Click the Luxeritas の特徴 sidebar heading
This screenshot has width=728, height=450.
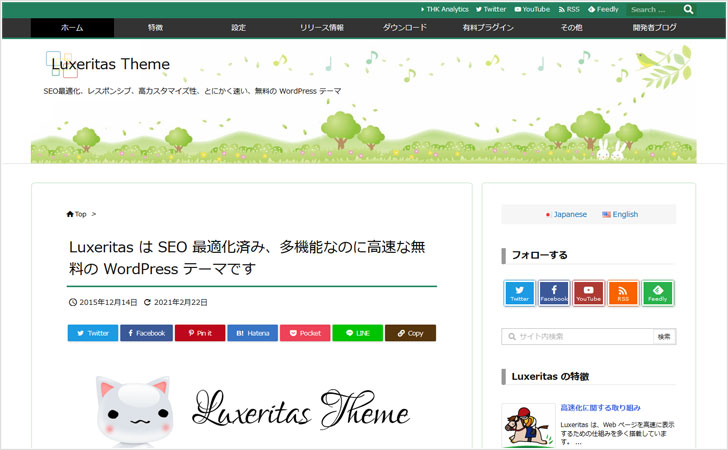[550, 377]
